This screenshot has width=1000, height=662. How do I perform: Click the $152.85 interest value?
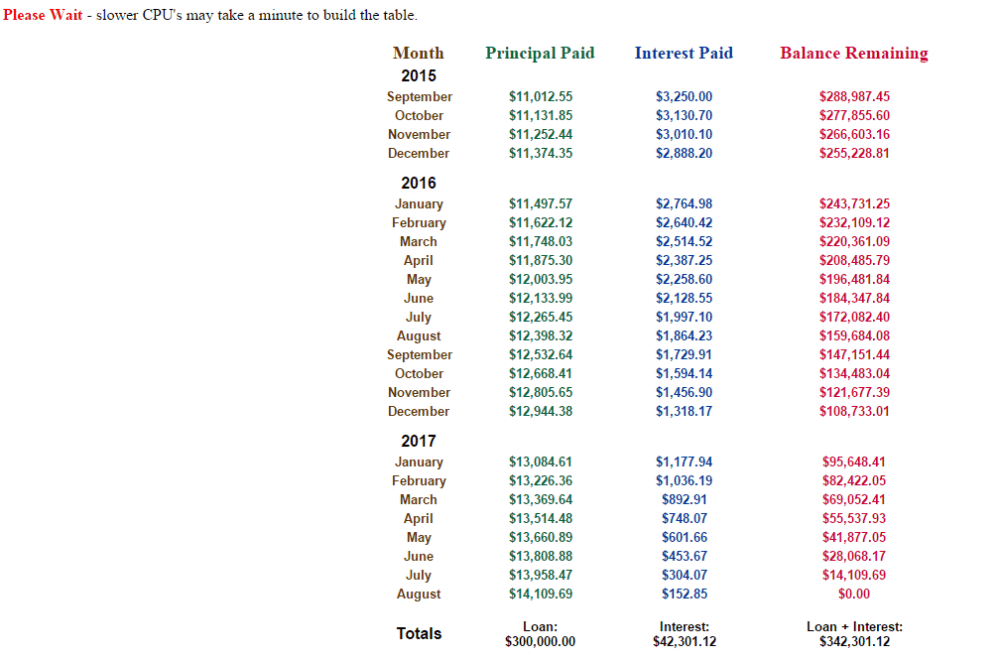coord(684,594)
